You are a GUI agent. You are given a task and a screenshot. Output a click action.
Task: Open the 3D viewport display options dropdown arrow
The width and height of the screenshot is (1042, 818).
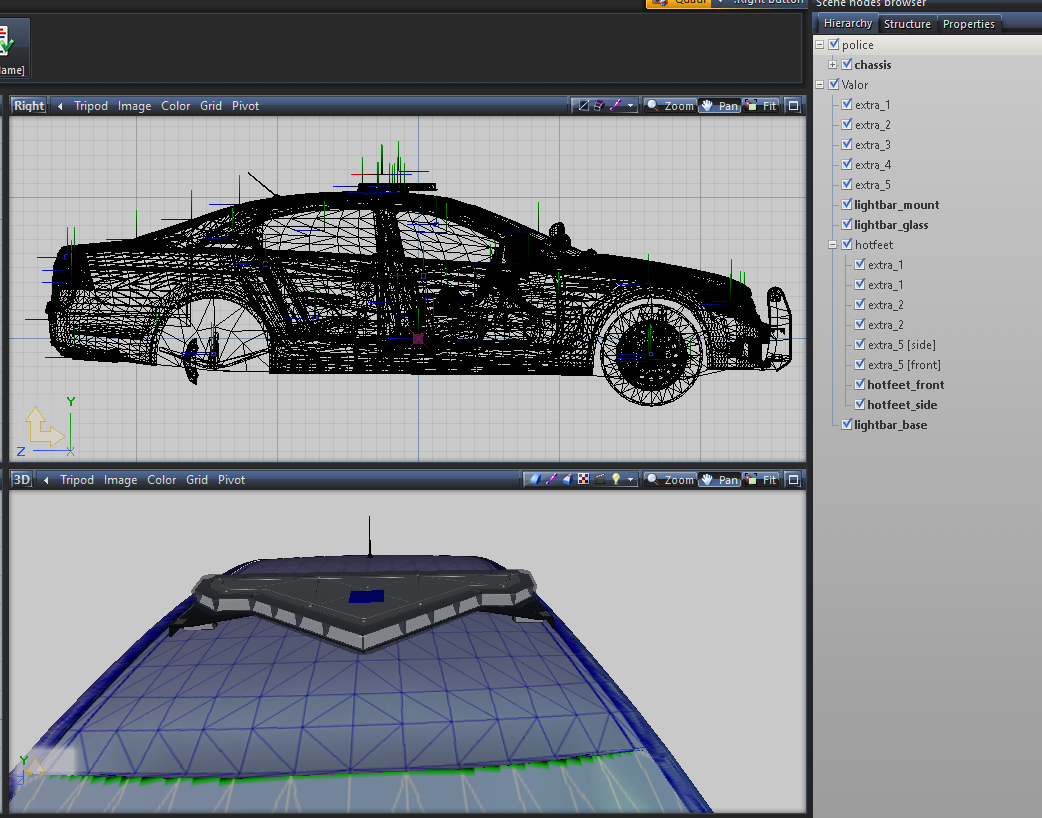click(x=631, y=480)
